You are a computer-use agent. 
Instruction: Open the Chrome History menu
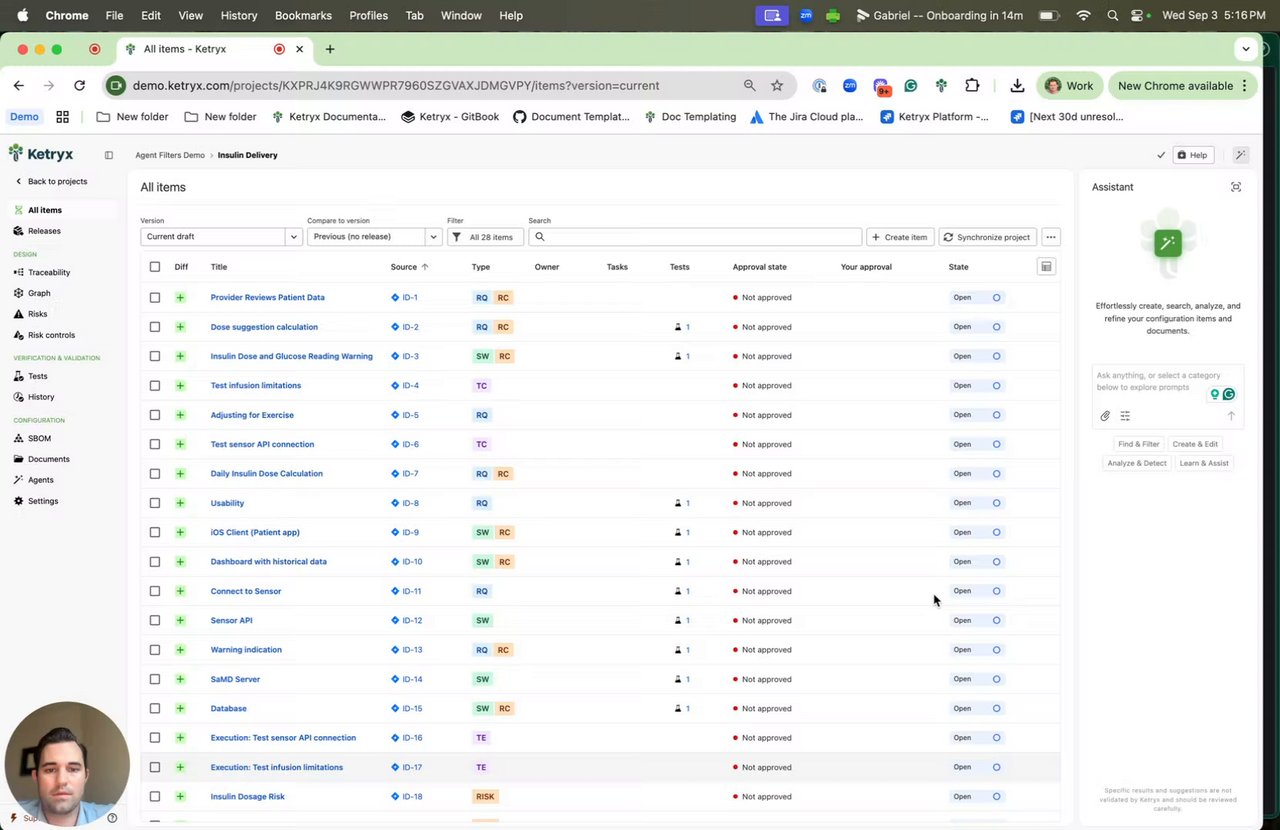click(238, 15)
